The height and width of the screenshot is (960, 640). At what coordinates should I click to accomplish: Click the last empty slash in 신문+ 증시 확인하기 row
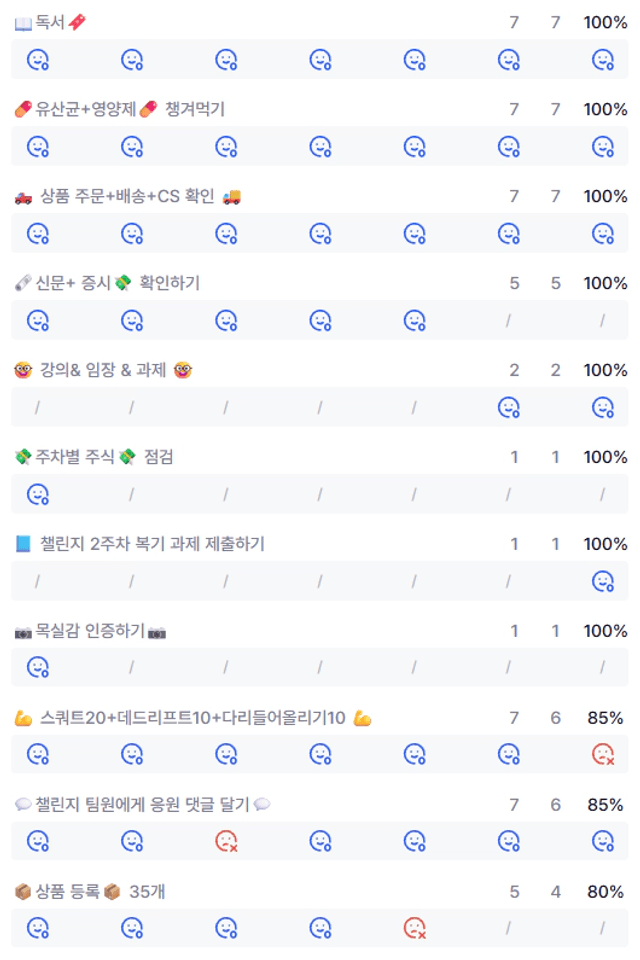coord(603,320)
